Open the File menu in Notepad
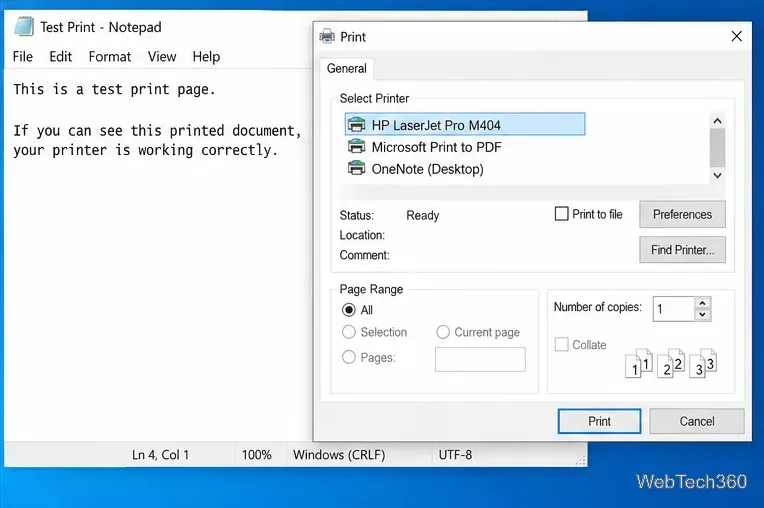This screenshot has width=764, height=508. tap(22, 56)
